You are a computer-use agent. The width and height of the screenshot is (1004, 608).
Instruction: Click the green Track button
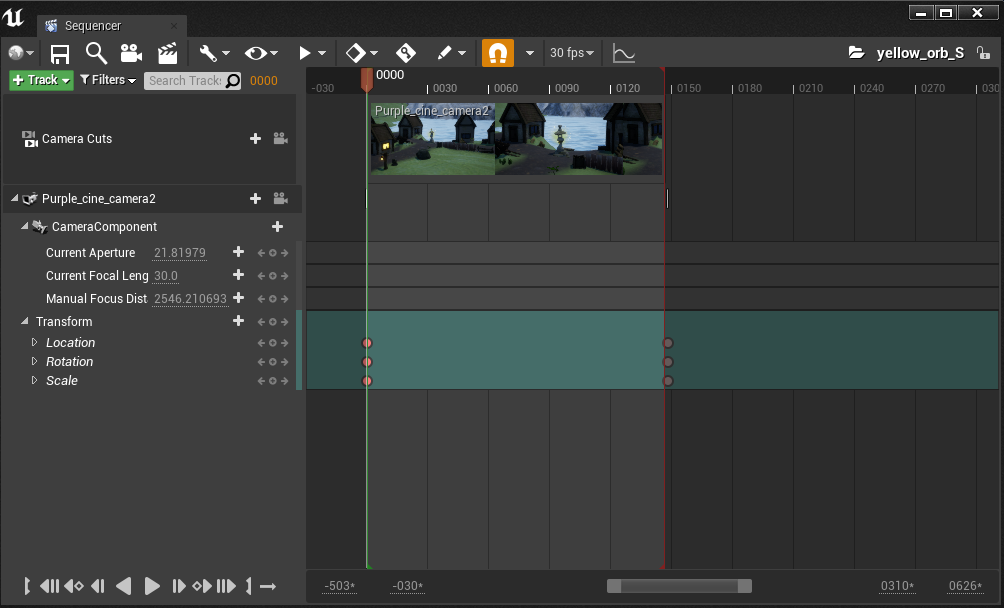41,80
